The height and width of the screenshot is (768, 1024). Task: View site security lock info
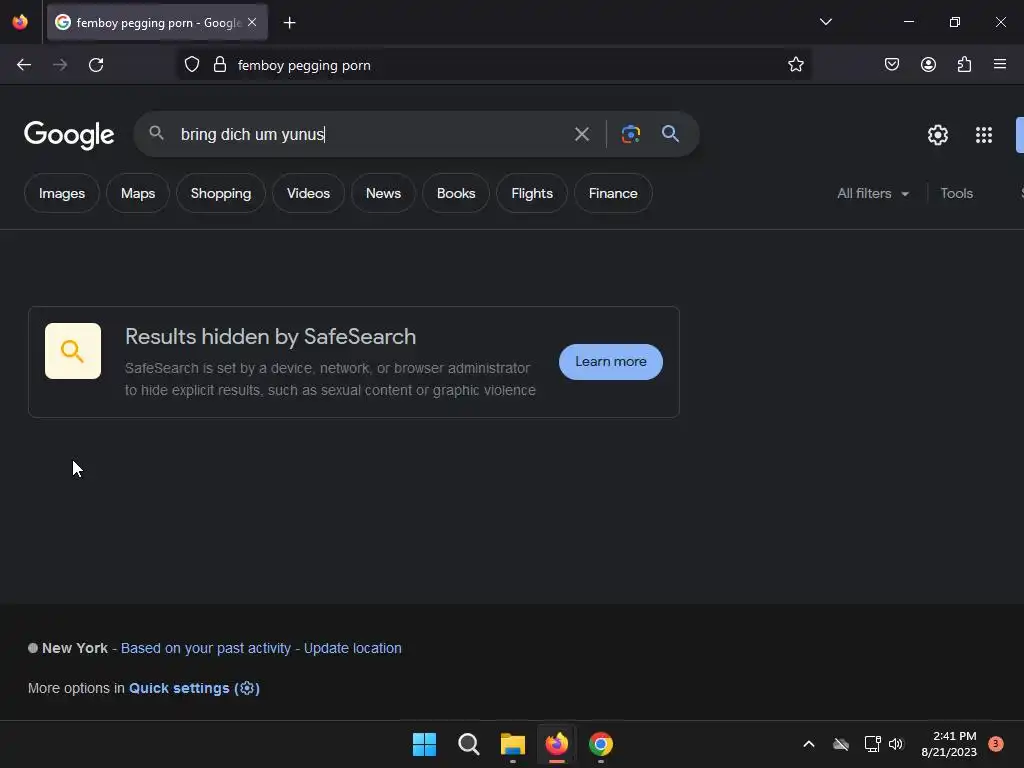[220, 65]
